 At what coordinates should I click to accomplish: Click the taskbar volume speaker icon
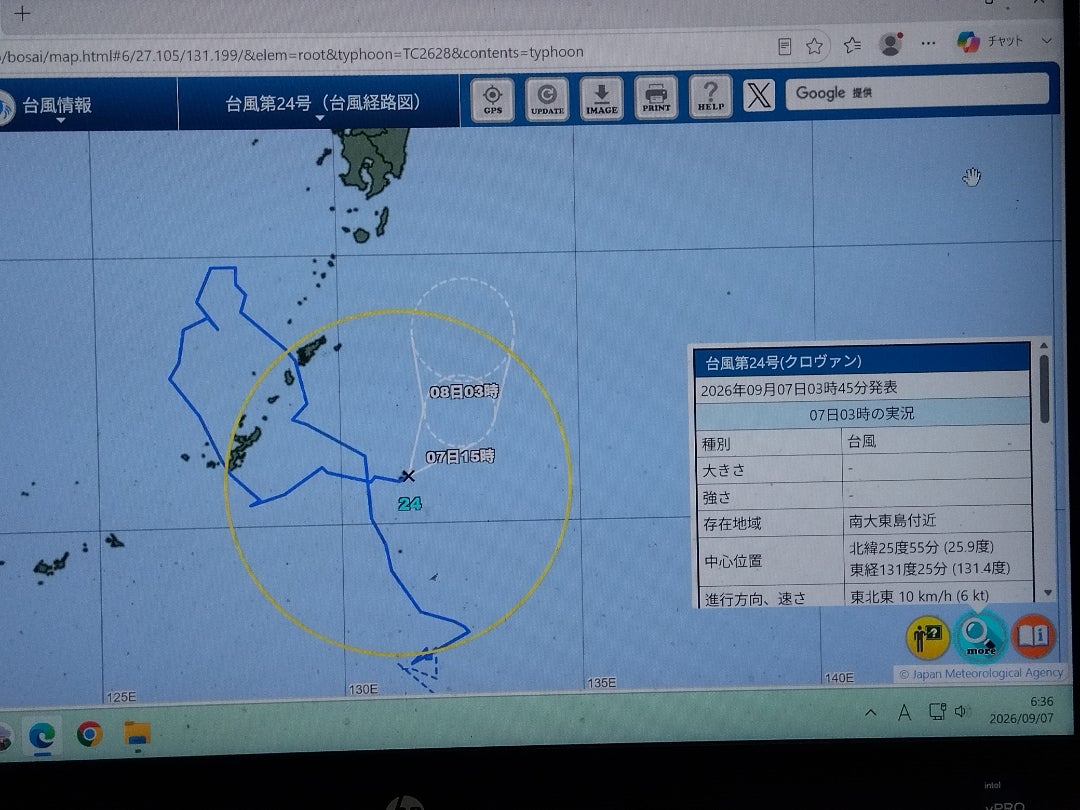(x=962, y=710)
